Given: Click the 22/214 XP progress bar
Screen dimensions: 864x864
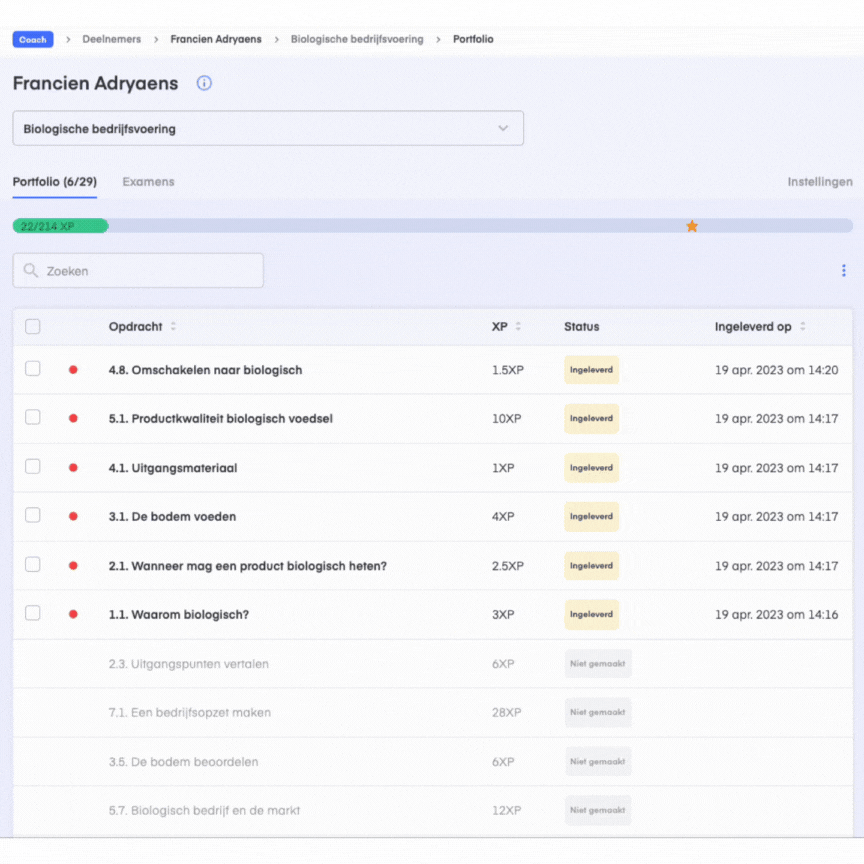Looking at the screenshot, I should [x=433, y=226].
